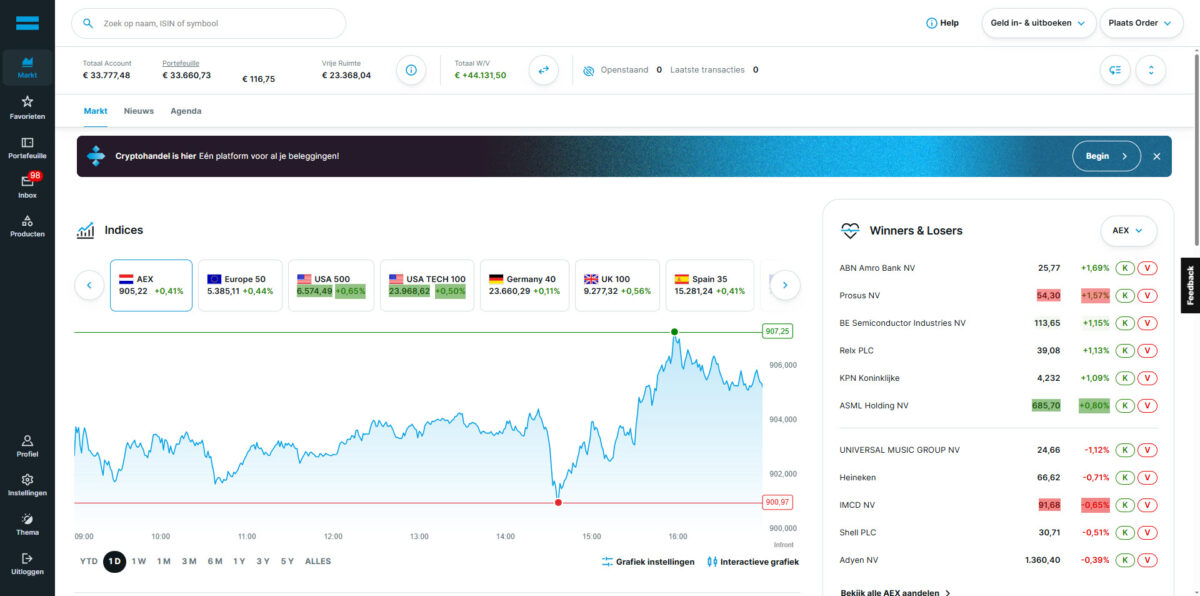
Task: Open Instellingen gear in the sidebar
Action: click(27, 485)
